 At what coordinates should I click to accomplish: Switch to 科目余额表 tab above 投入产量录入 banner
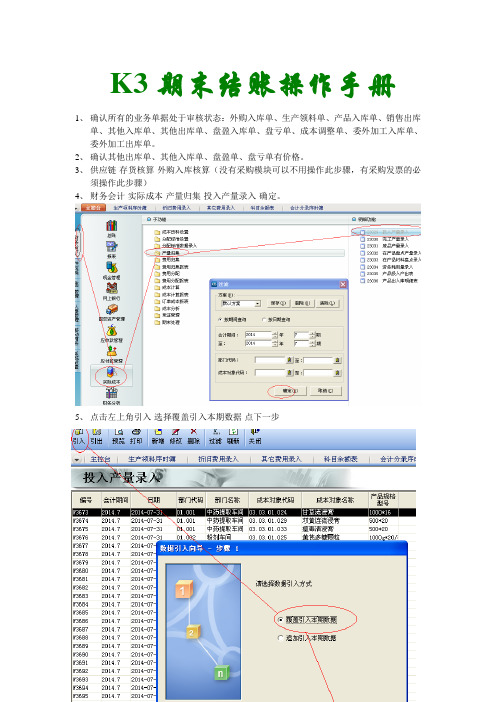pos(341,459)
